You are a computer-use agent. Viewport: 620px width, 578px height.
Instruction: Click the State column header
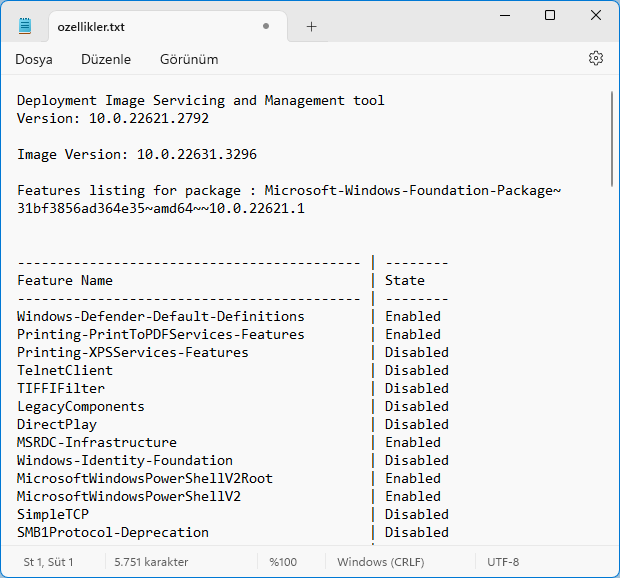pyautogui.click(x=405, y=280)
